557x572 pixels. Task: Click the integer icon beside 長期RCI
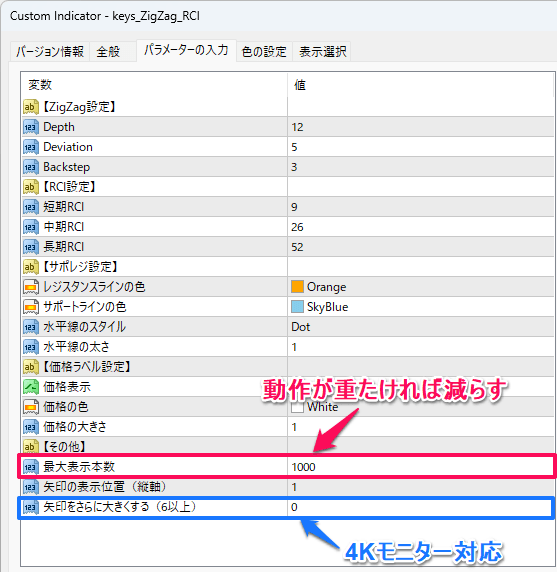pos(31,247)
